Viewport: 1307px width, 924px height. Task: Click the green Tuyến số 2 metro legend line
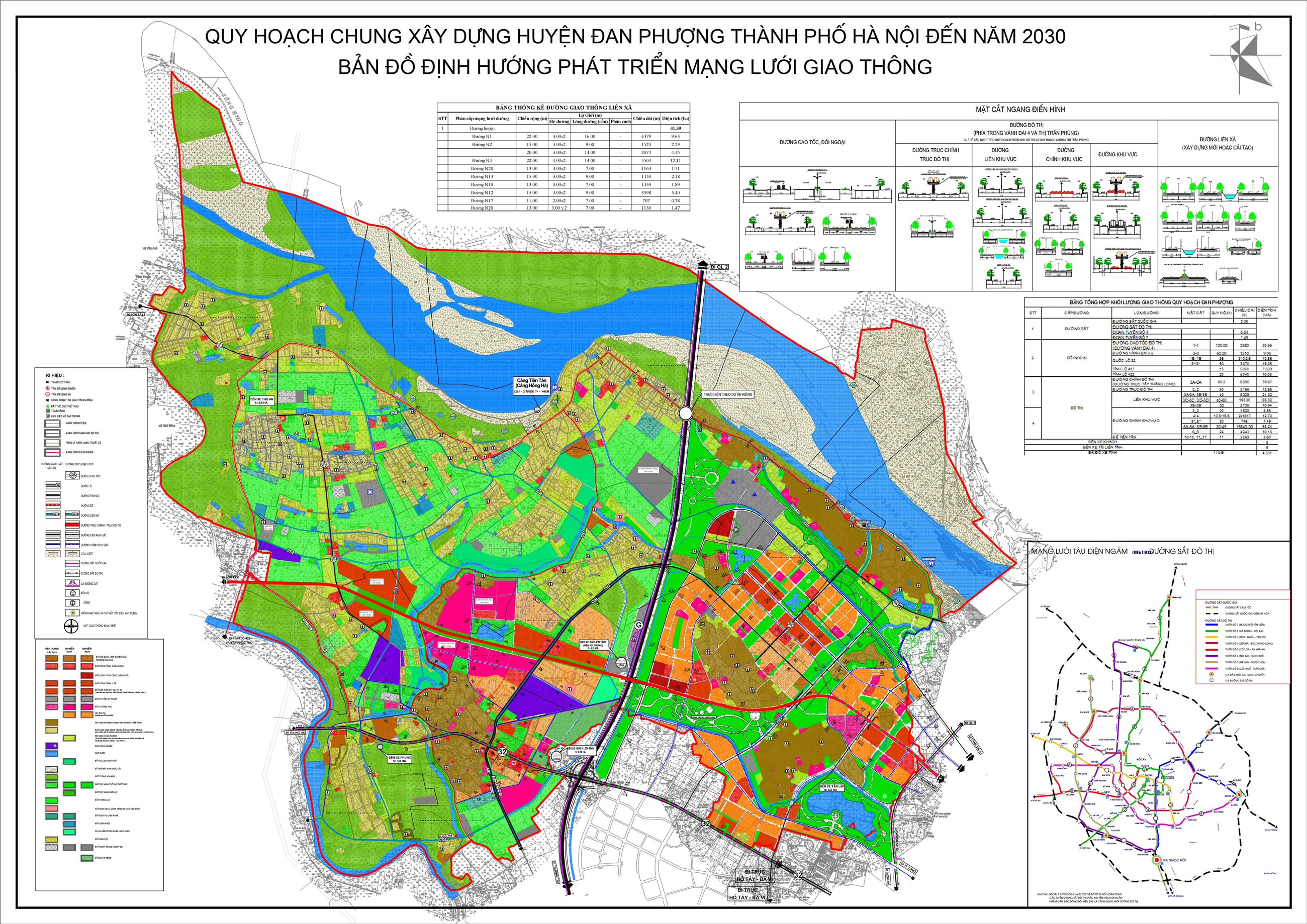1212,632
